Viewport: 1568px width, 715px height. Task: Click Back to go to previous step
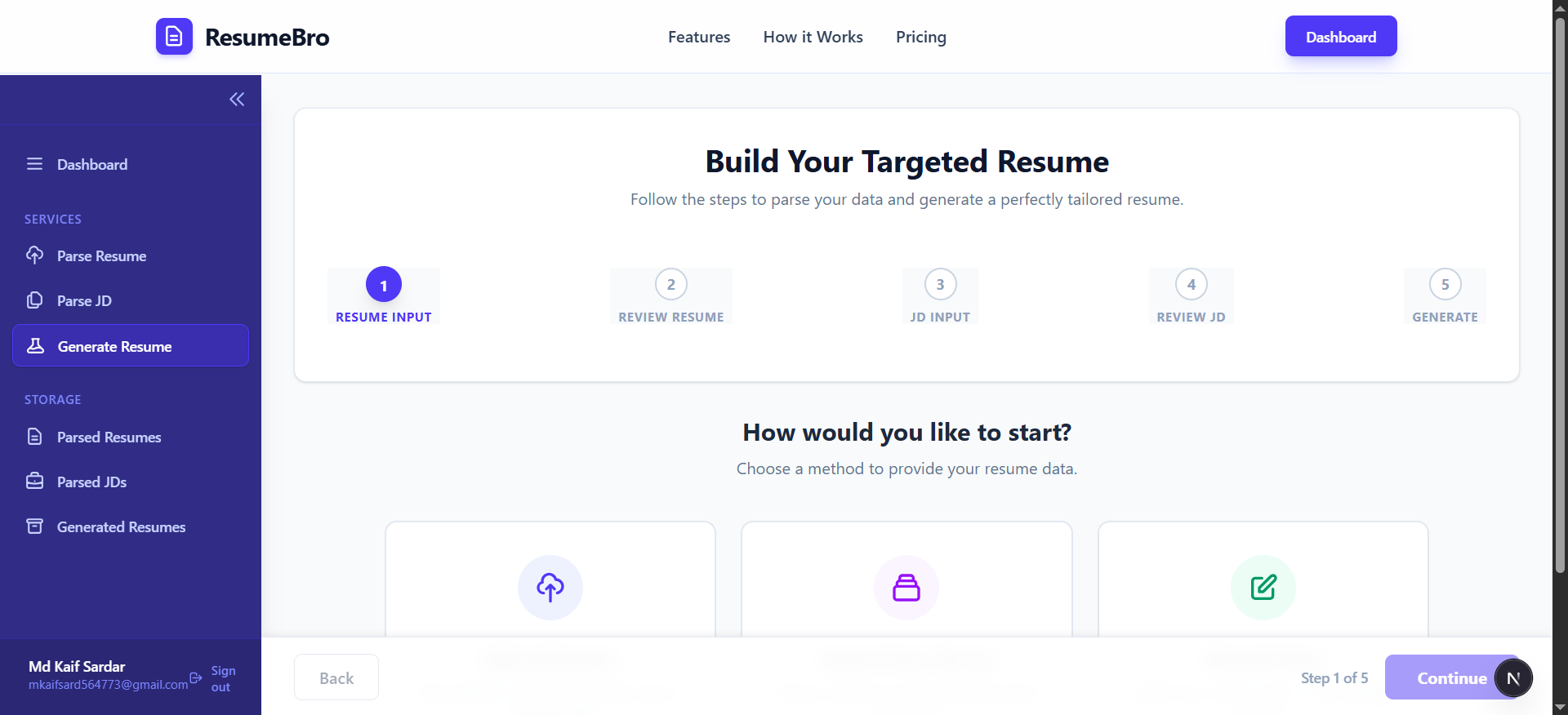coord(336,677)
